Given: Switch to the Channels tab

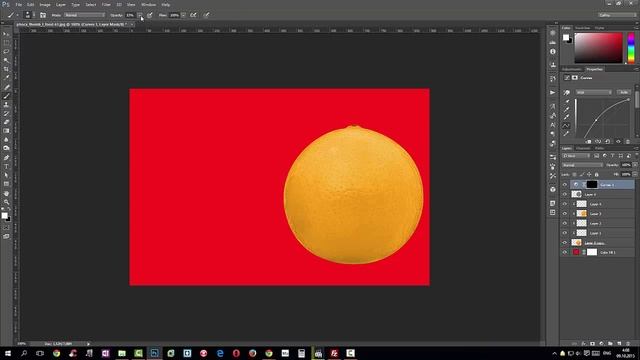Looking at the screenshot, I should click(583, 148).
